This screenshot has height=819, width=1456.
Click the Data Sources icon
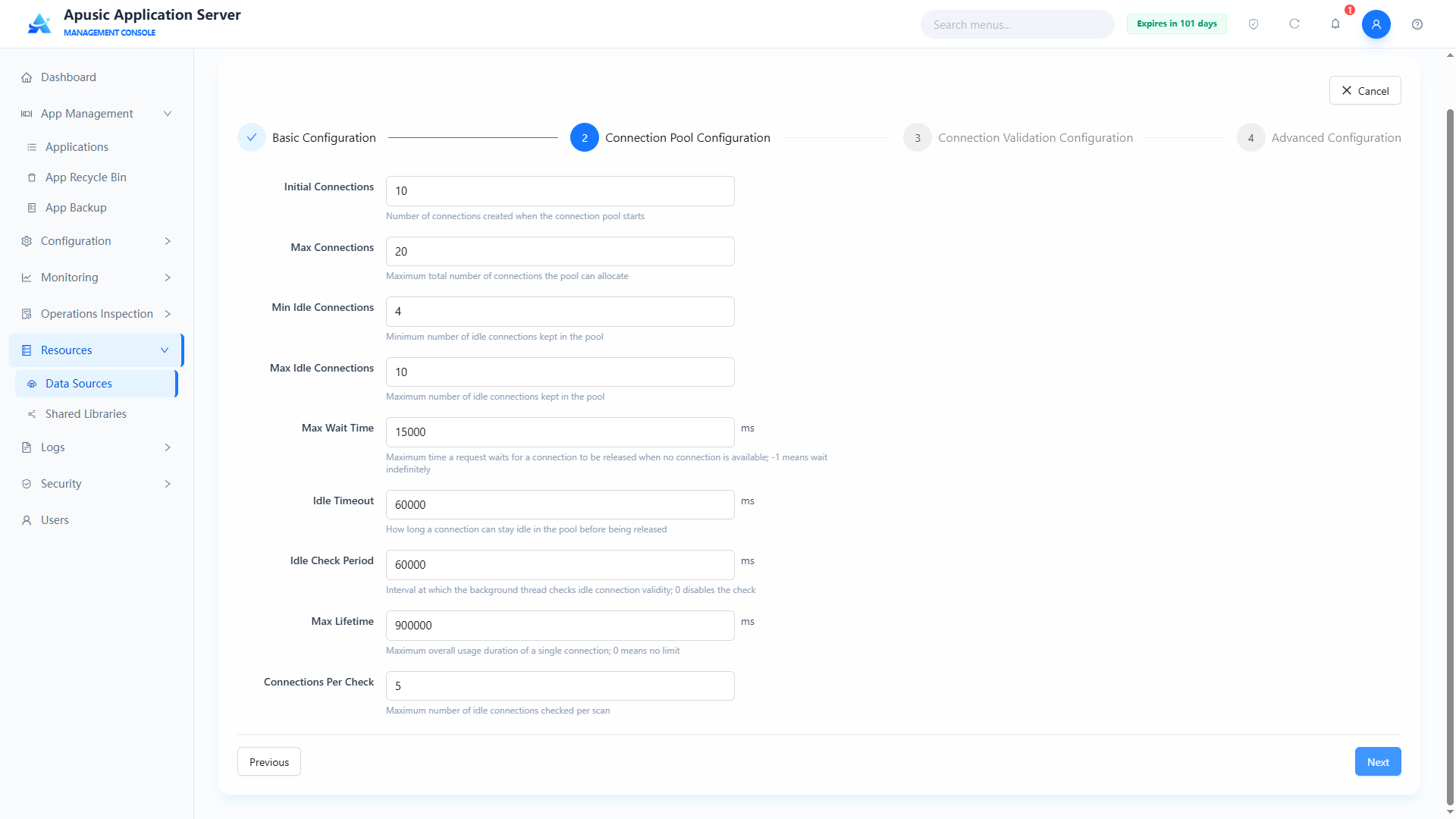point(32,384)
